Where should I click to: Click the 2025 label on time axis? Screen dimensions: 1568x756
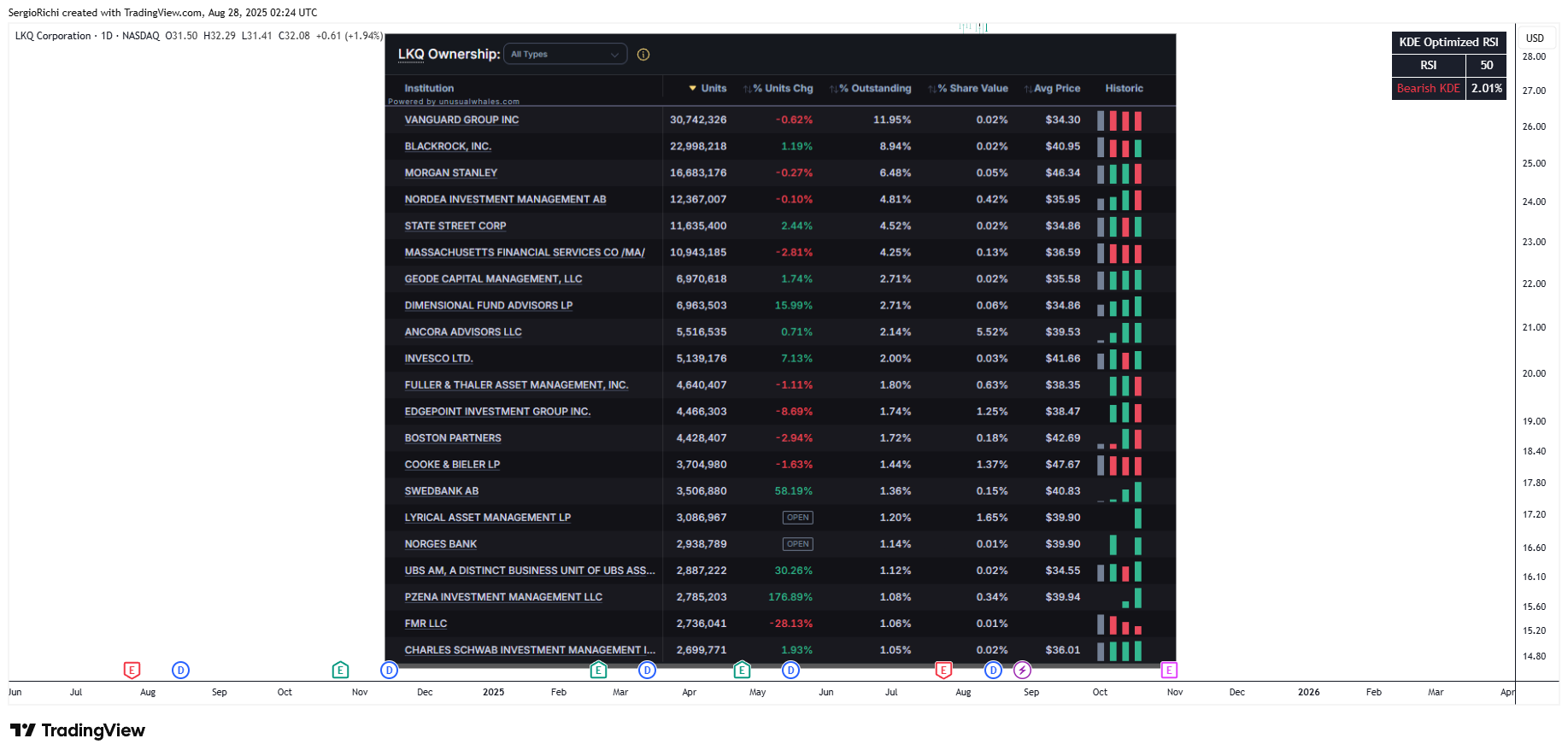pos(493,692)
